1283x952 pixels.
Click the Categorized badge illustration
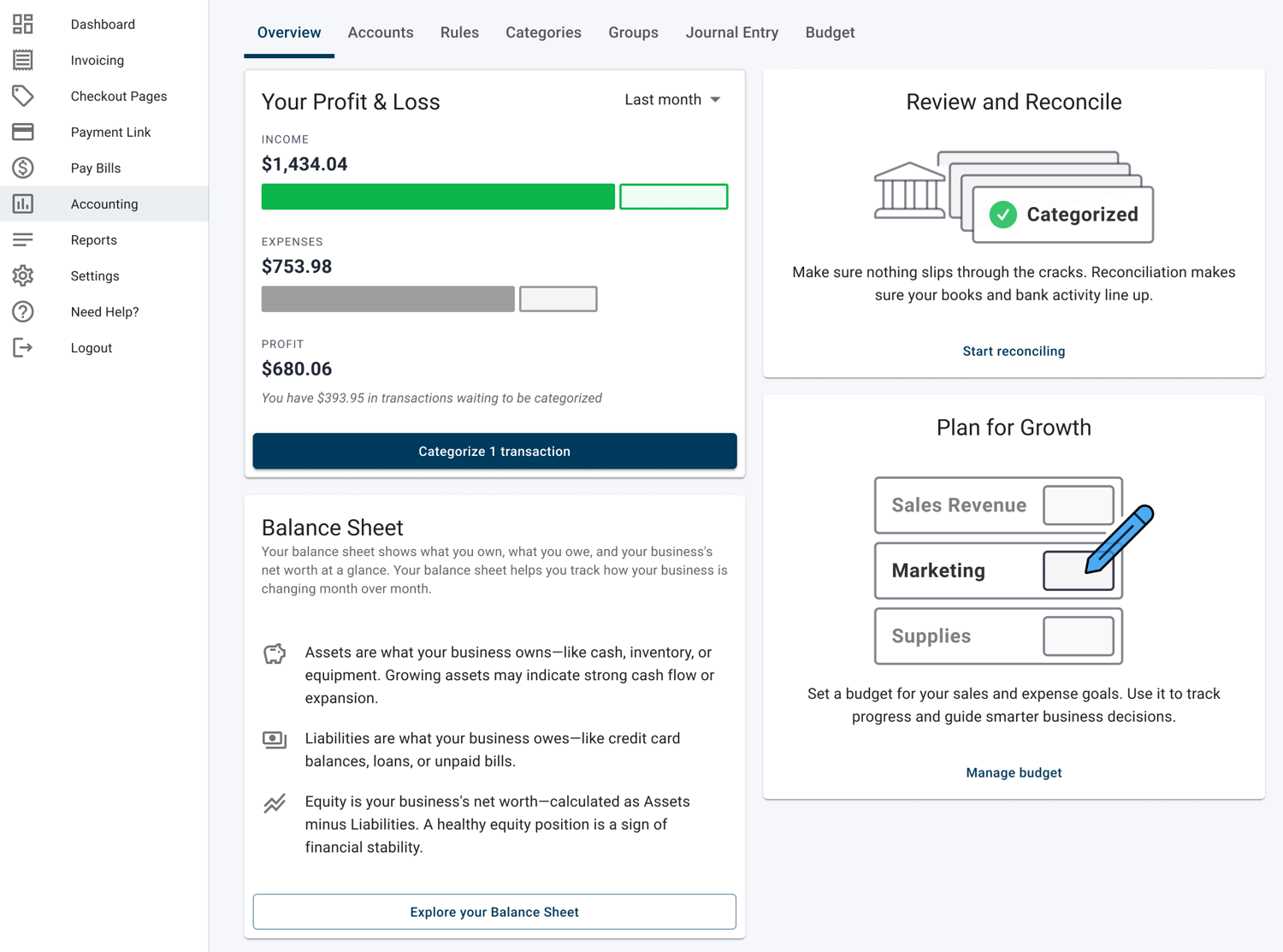point(1063,214)
